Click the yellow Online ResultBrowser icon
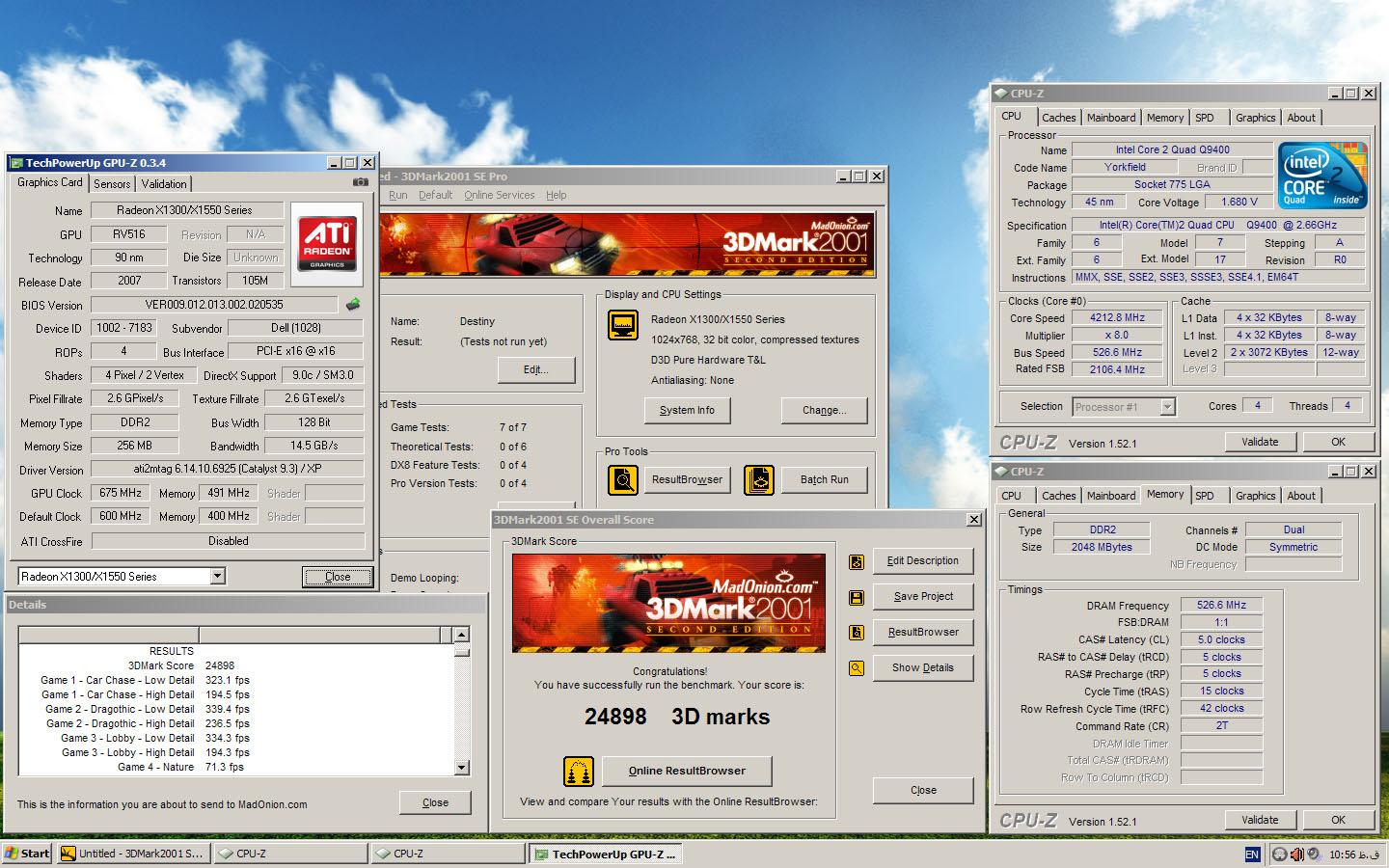Viewport: 1389px width, 868px height. coord(579,772)
